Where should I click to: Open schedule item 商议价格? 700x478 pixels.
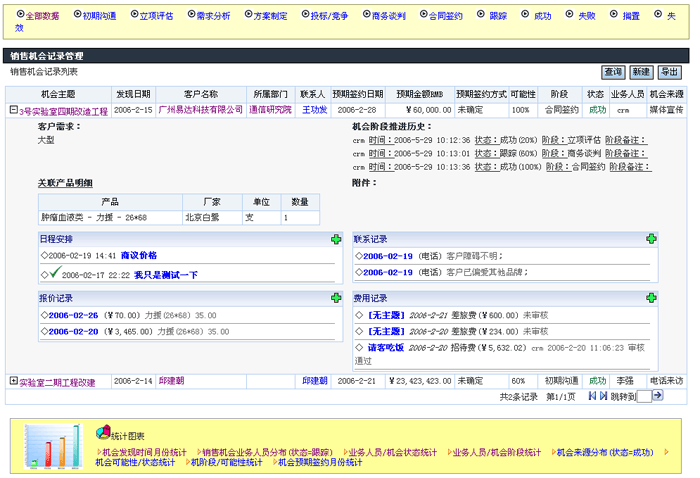pyautogui.click(x=139, y=255)
